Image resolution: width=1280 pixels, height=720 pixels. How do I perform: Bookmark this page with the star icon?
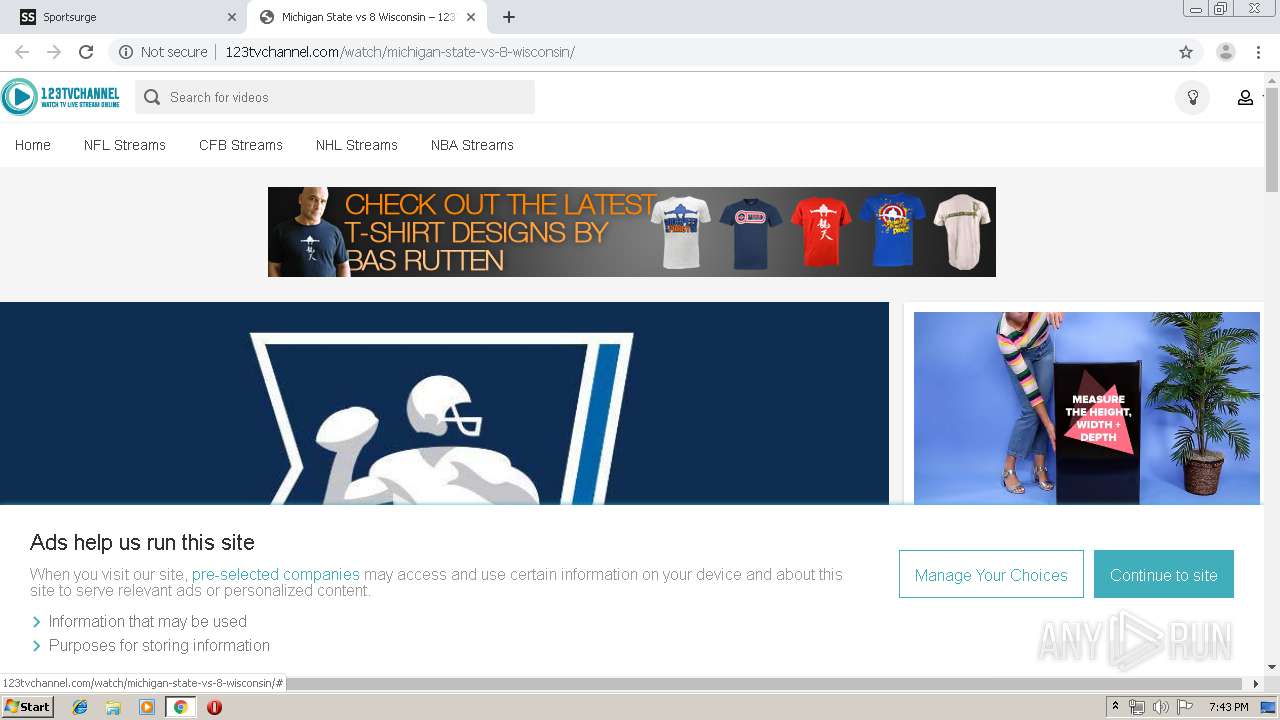point(1186,52)
